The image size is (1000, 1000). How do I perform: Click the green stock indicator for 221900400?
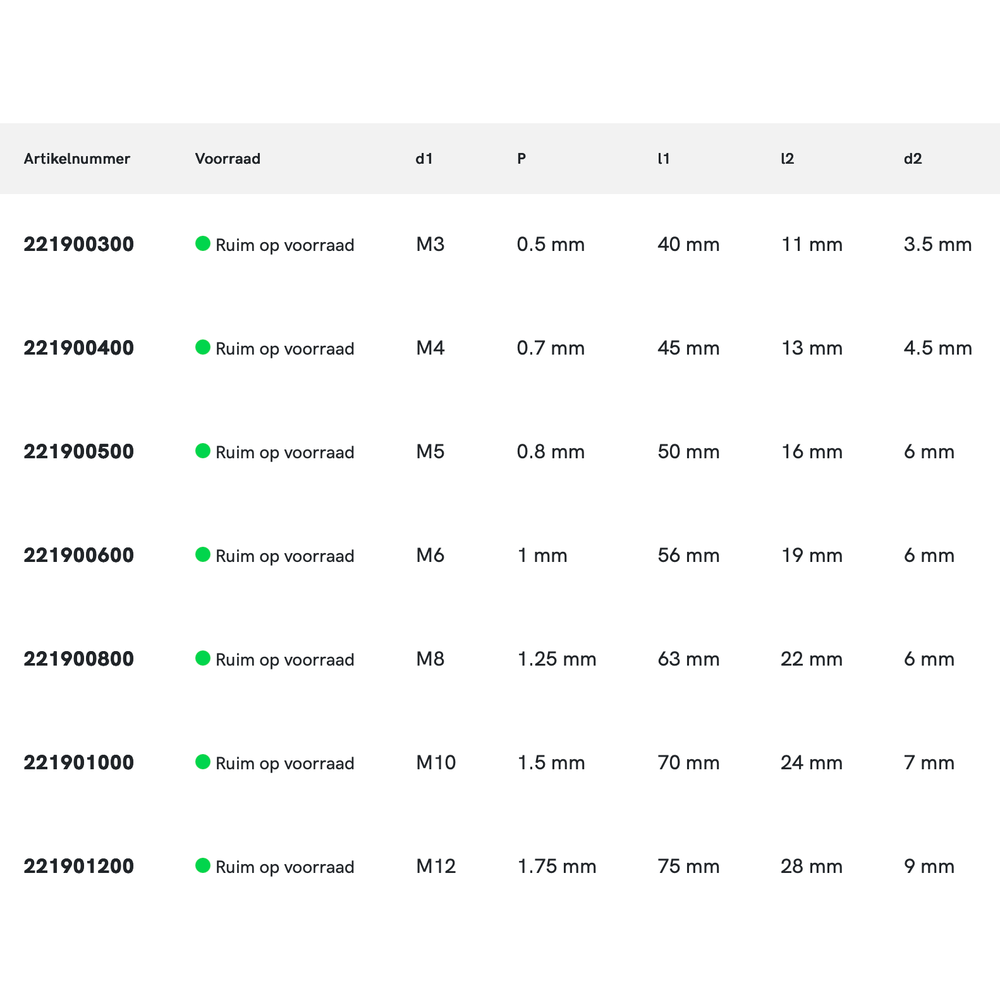click(x=202, y=347)
